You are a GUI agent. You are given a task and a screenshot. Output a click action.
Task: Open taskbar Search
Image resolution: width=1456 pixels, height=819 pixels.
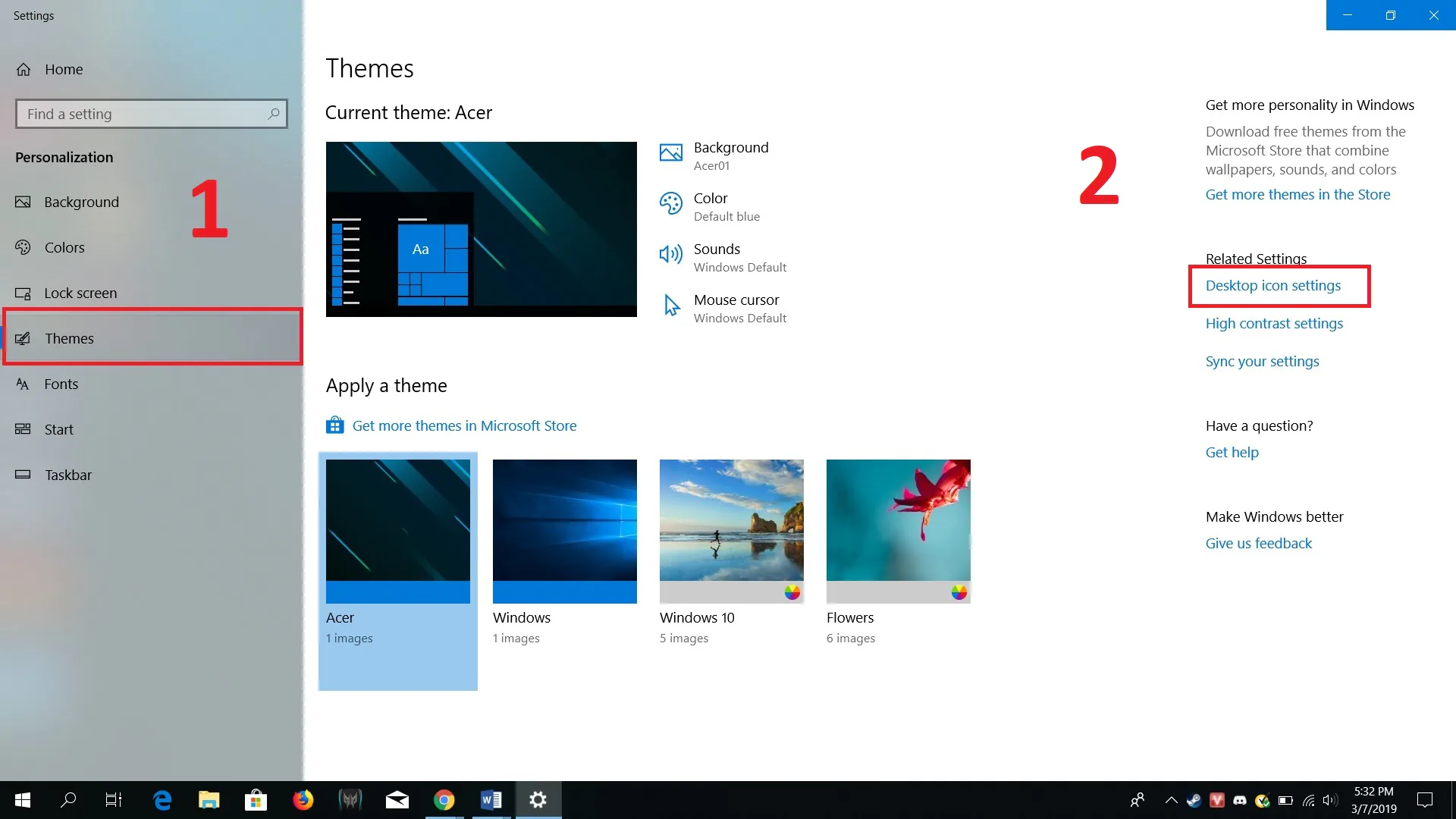click(x=68, y=800)
